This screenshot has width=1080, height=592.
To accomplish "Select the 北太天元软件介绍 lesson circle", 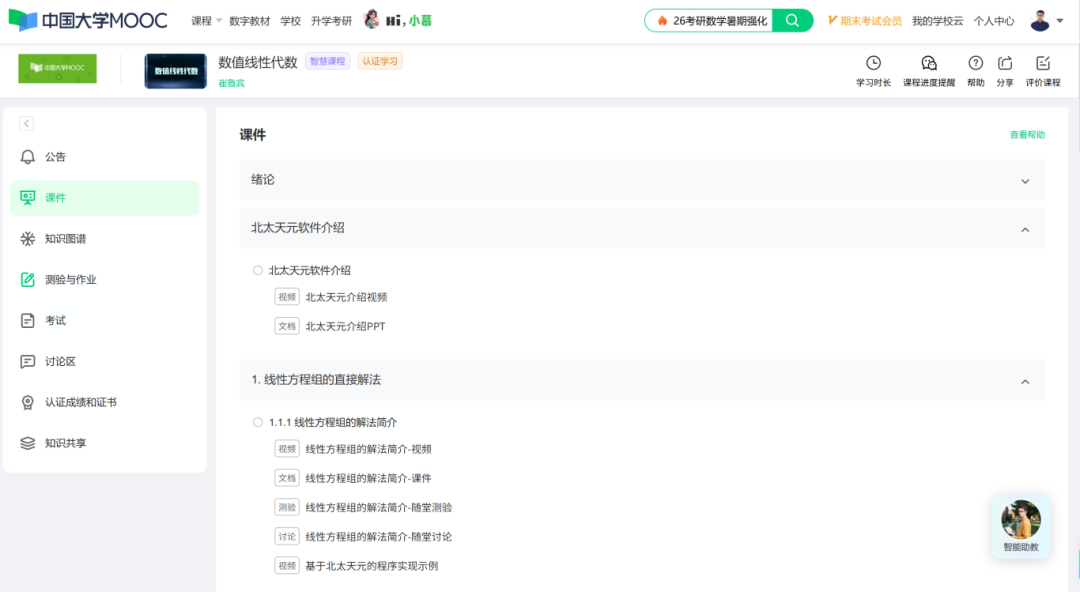I will click(x=258, y=270).
